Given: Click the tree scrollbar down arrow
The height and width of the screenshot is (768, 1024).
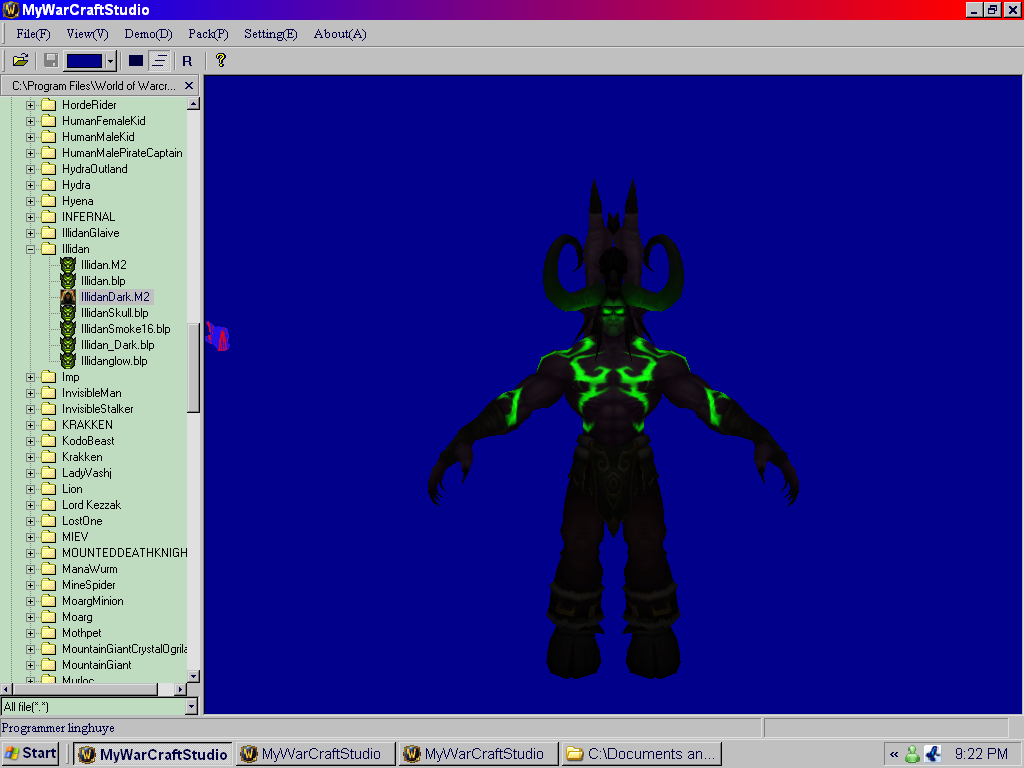Looking at the screenshot, I should [x=193, y=676].
